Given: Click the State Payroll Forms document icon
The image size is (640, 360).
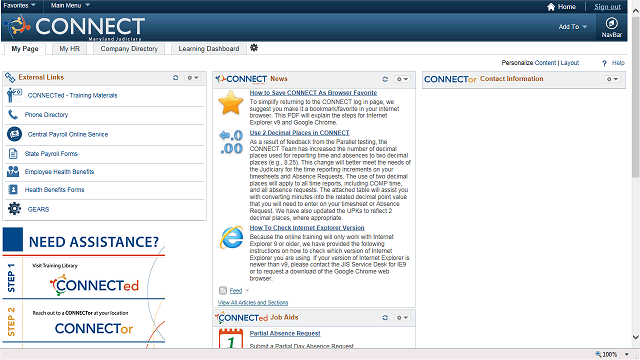Looking at the screenshot, I should pyautogui.click(x=13, y=153).
